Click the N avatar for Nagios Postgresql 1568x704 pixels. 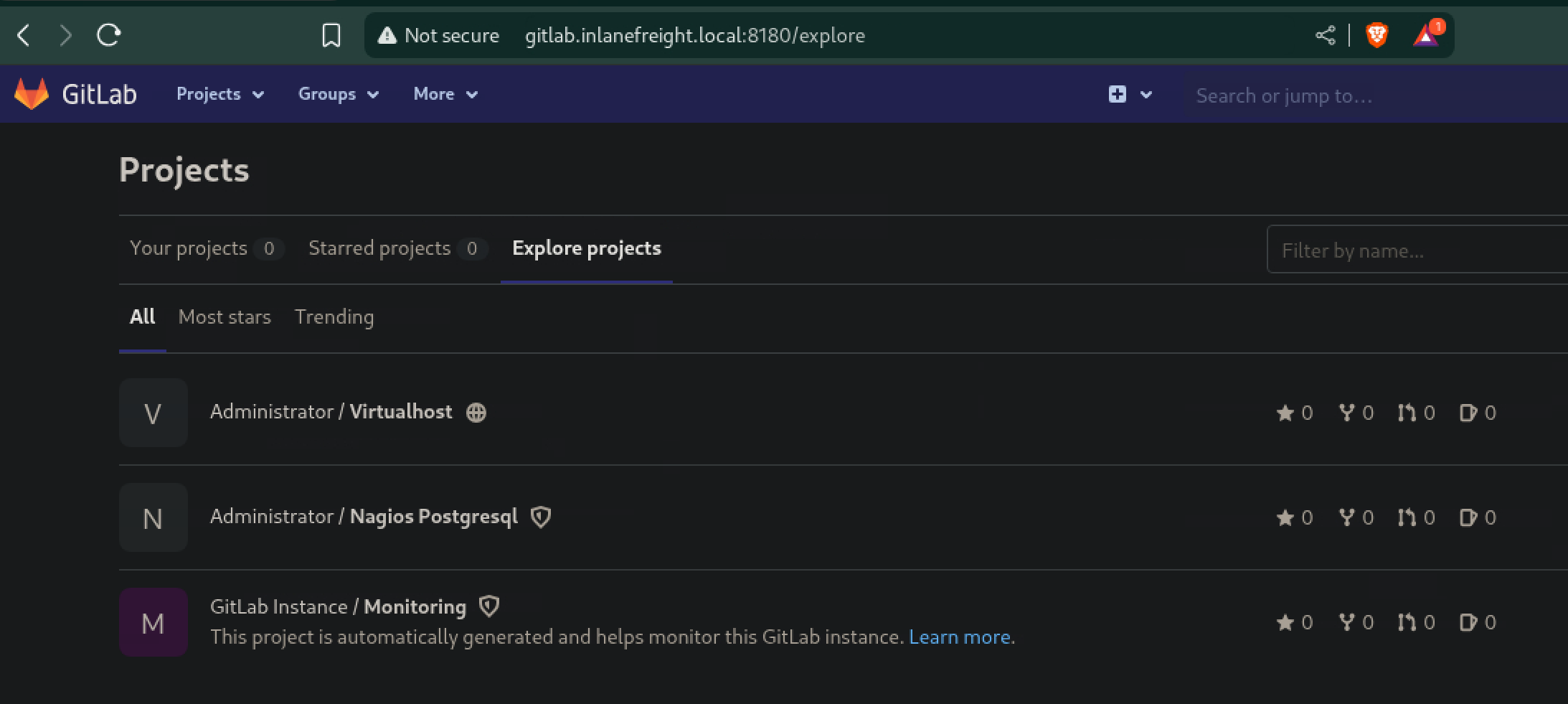point(154,517)
